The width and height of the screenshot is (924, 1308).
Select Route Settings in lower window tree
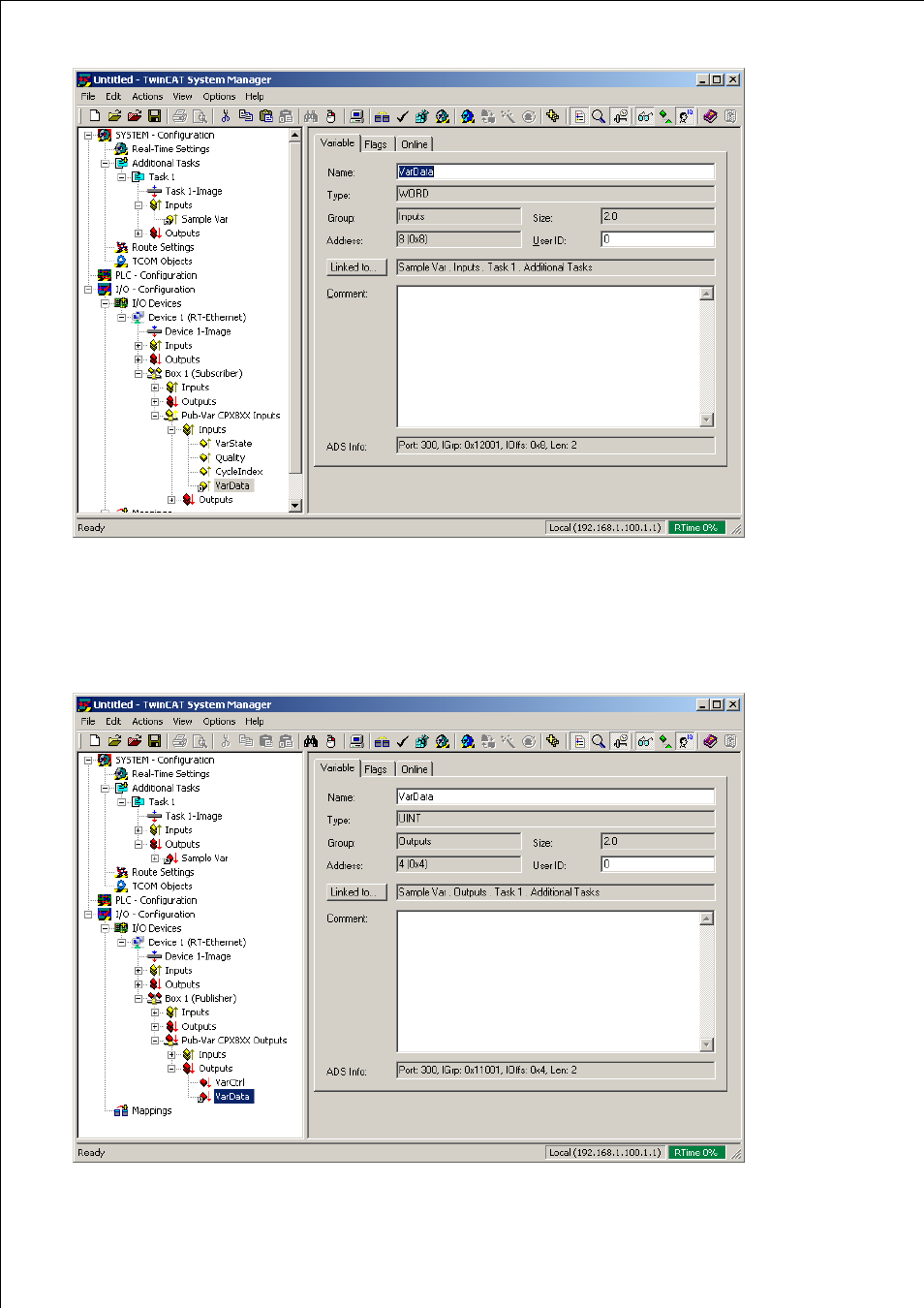[x=163, y=873]
